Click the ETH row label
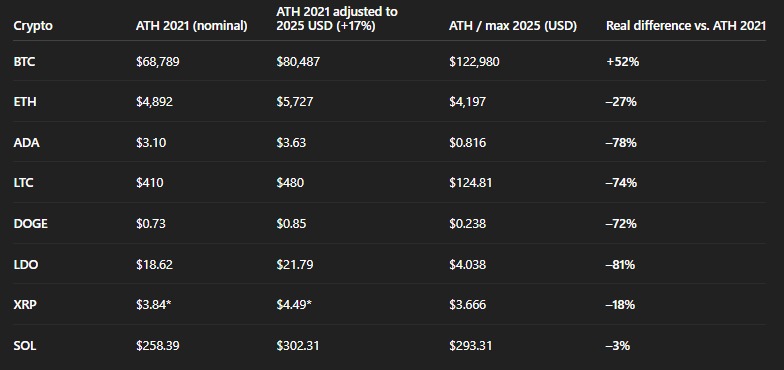 point(25,102)
